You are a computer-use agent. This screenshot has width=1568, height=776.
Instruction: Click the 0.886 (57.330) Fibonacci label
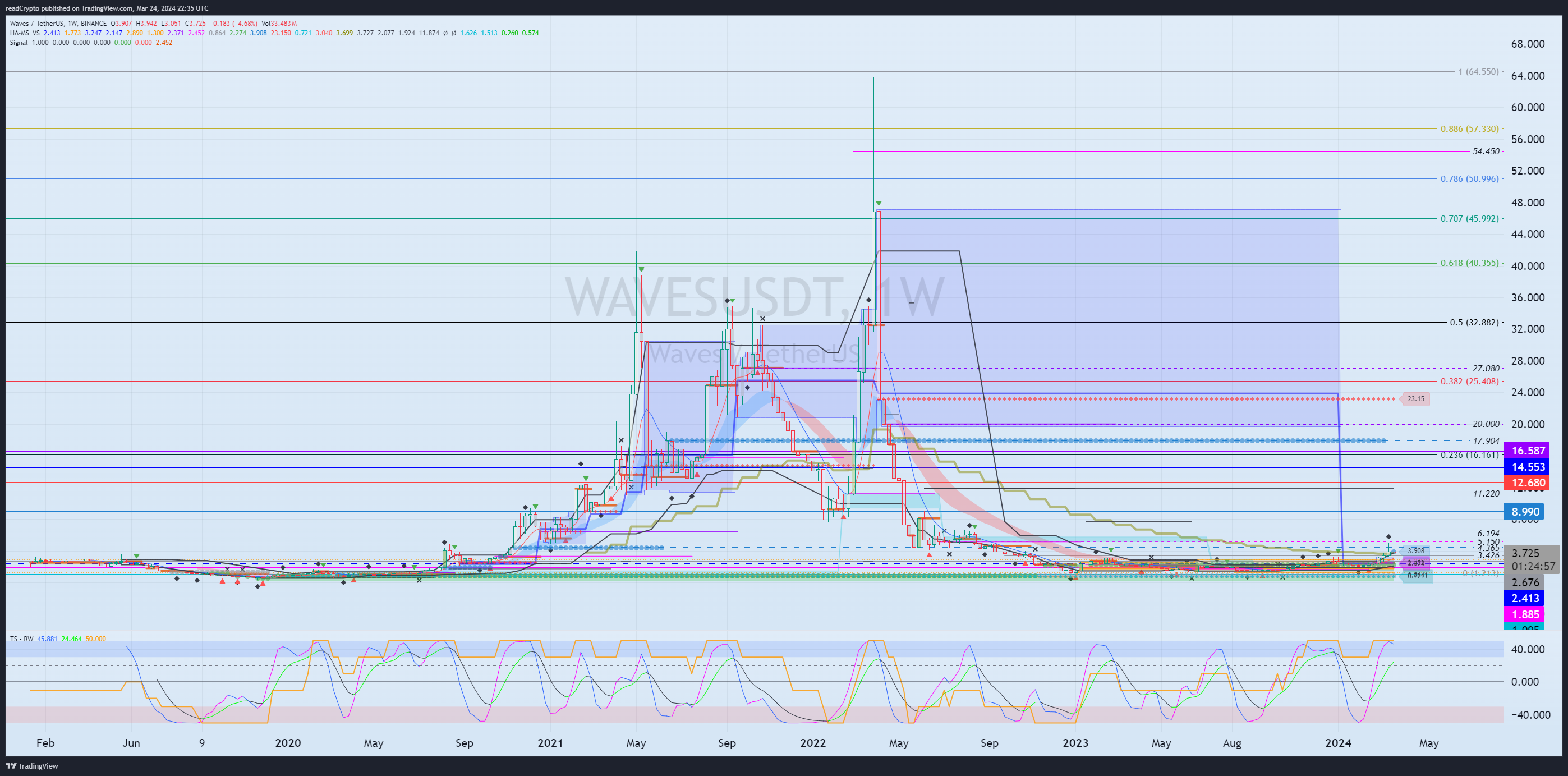click(x=1469, y=129)
